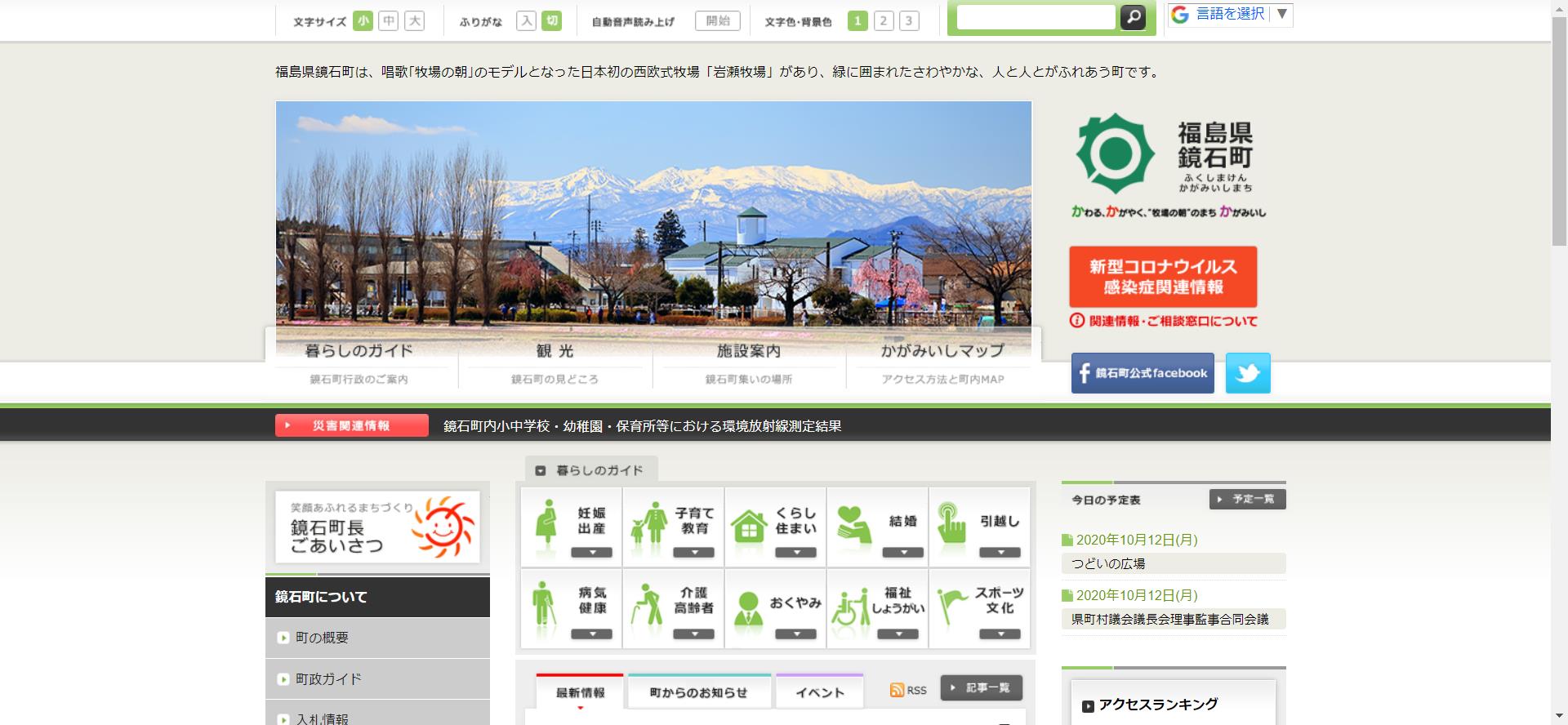Click the 鏡石町について sidebar heading
This screenshot has height=725, width=1568.
[377, 597]
